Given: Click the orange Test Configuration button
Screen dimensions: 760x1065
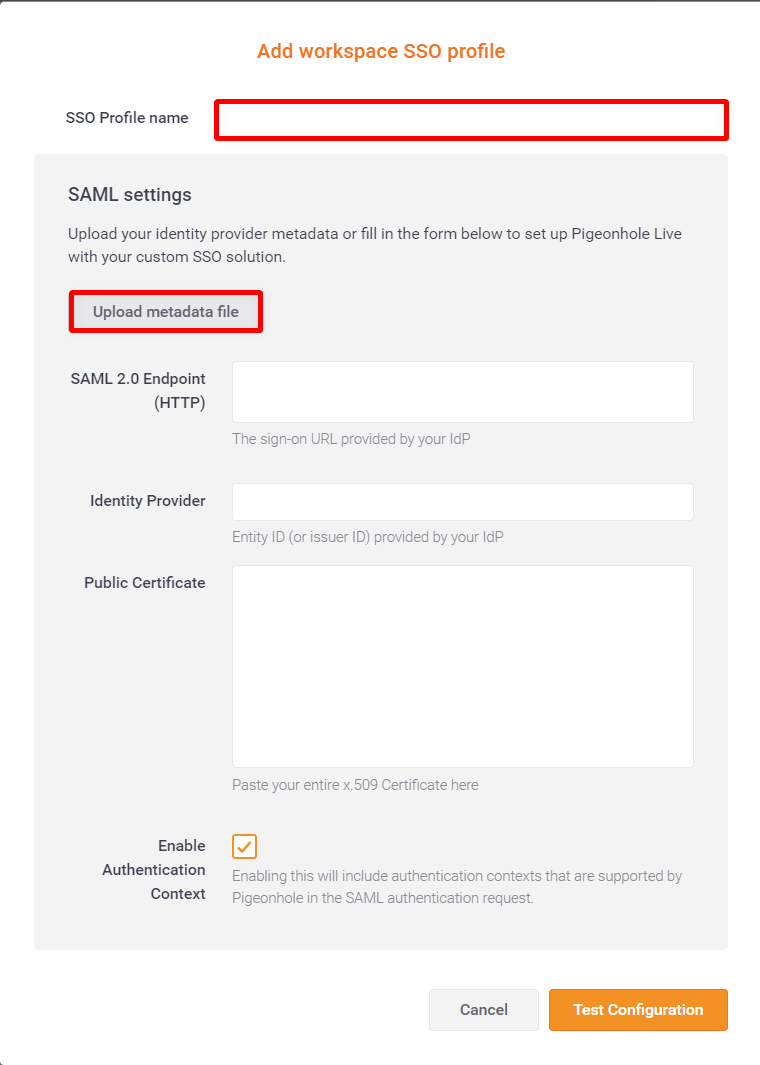Looking at the screenshot, I should tap(638, 1010).
